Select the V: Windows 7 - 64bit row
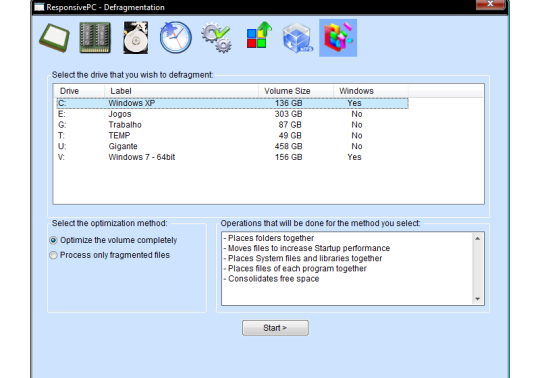This screenshot has width=540, height=378. [x=232, y=157]
